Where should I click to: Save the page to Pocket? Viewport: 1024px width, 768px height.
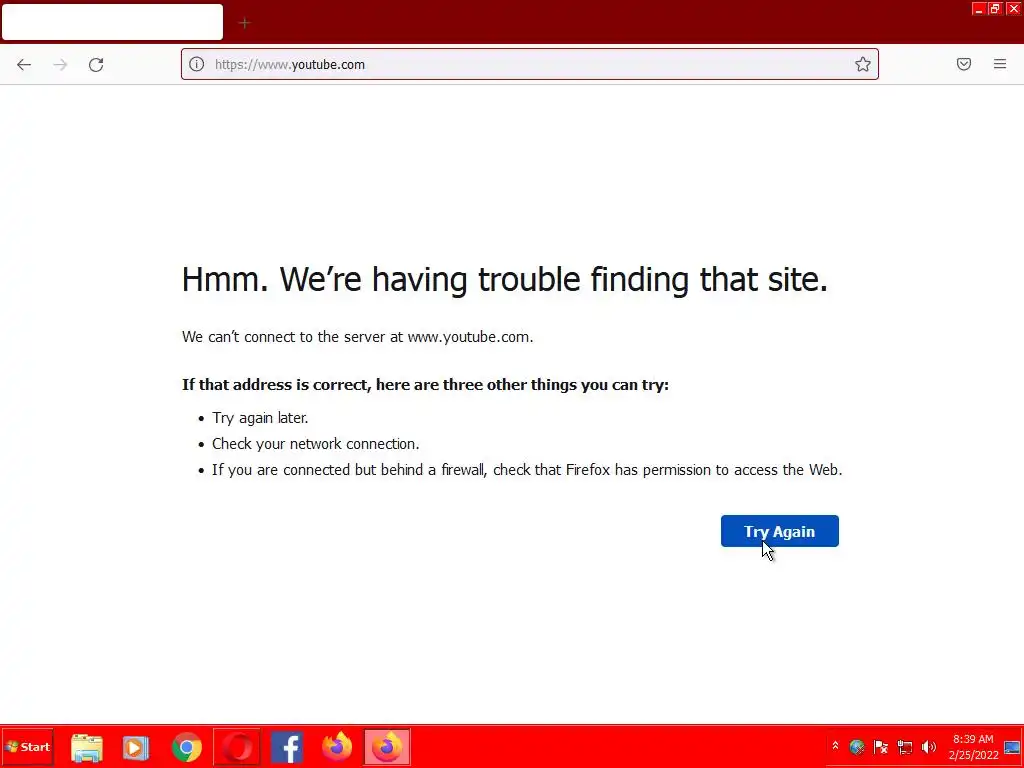click(964, 64)
